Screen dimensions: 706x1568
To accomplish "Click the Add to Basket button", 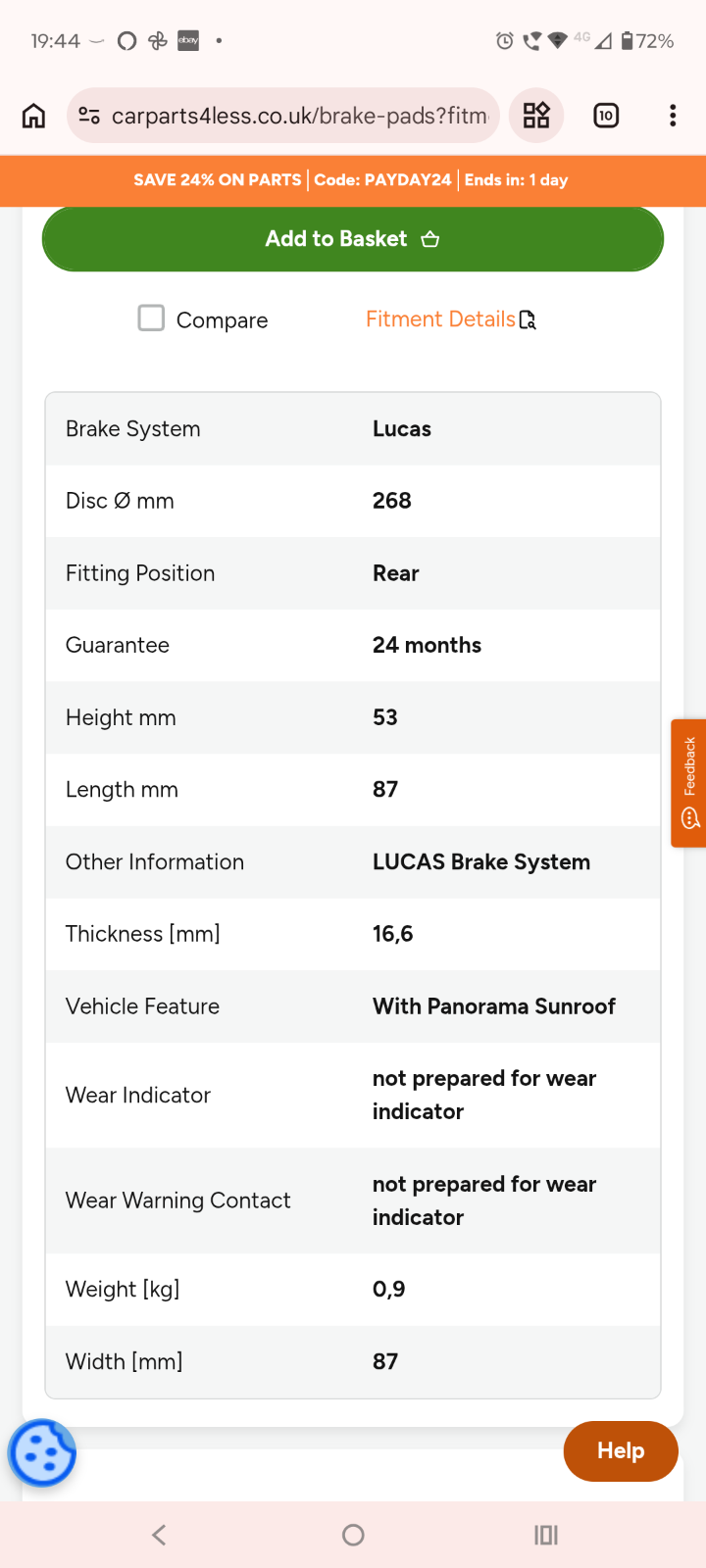I will [x=353, y=239].
